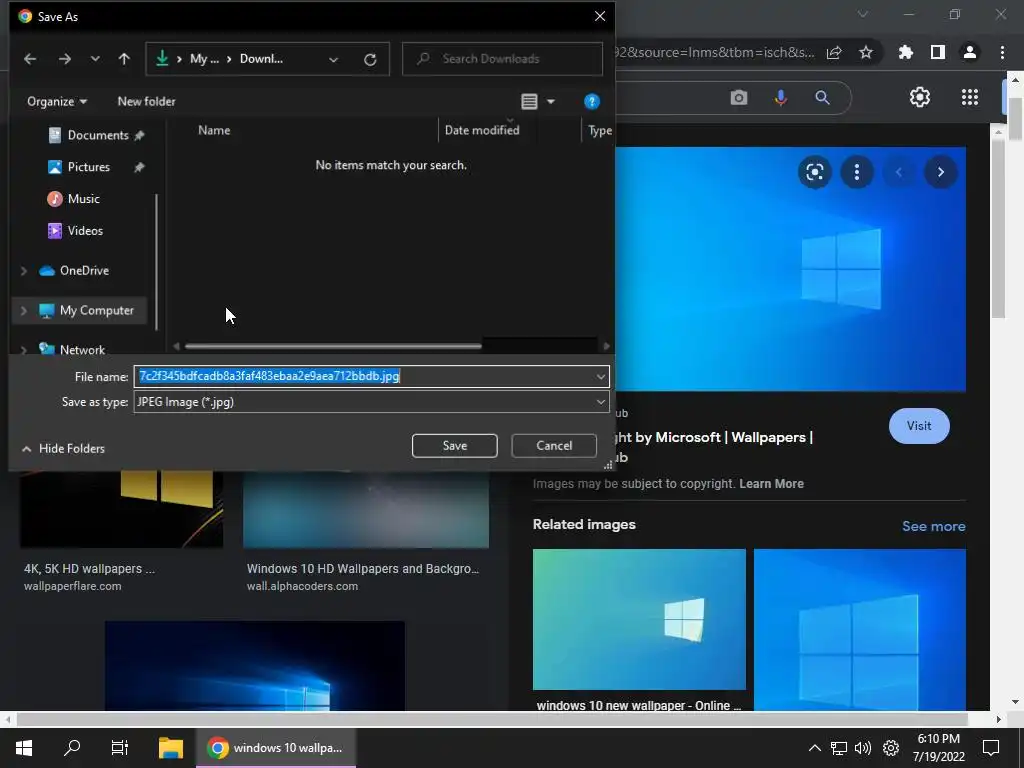Go forward in Save As dialog
The height and width of the screenshot is (768, 1024).
click(x=65, y=59)
